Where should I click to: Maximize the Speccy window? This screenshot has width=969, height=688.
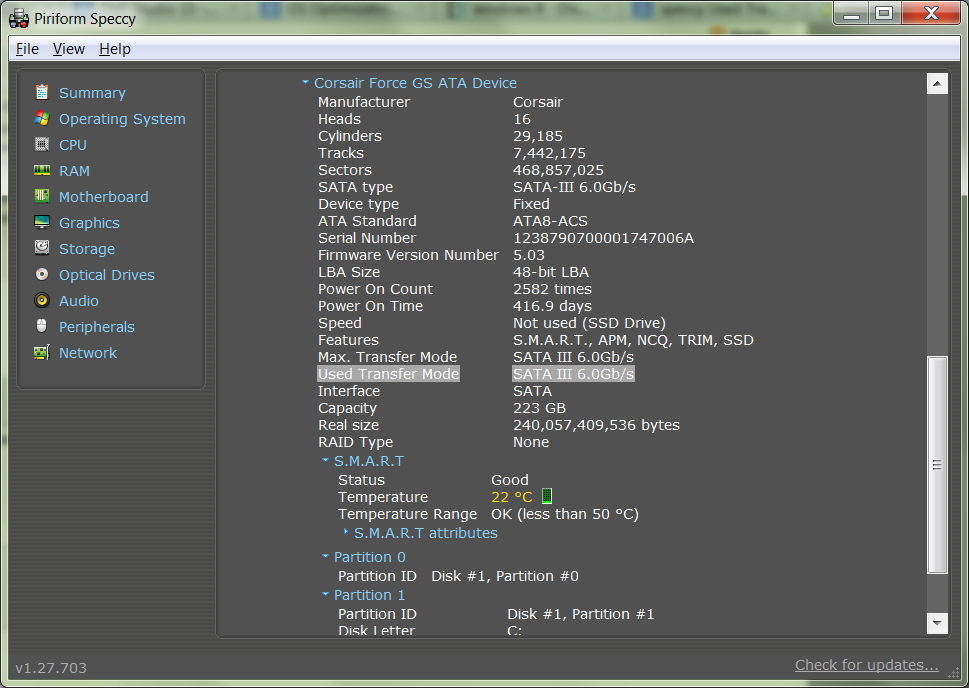884,13
